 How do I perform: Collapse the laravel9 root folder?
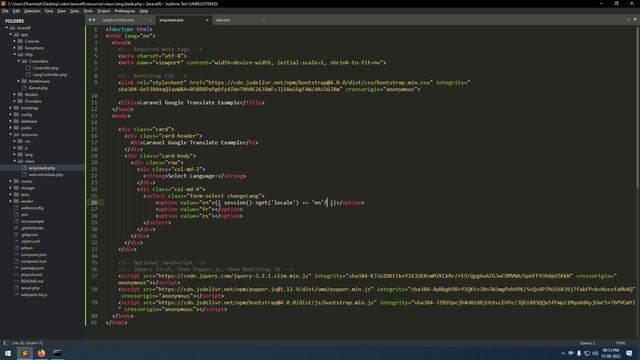(7, 28)
